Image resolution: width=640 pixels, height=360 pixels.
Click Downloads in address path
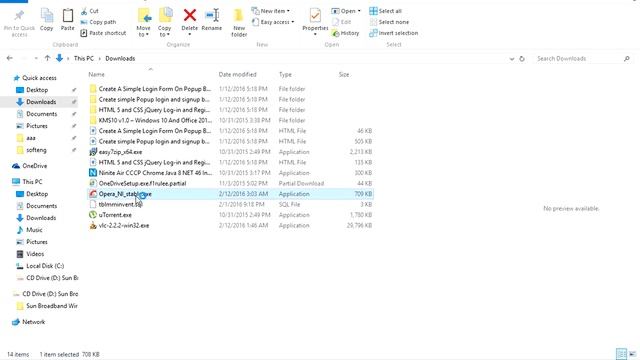(120, 58)
